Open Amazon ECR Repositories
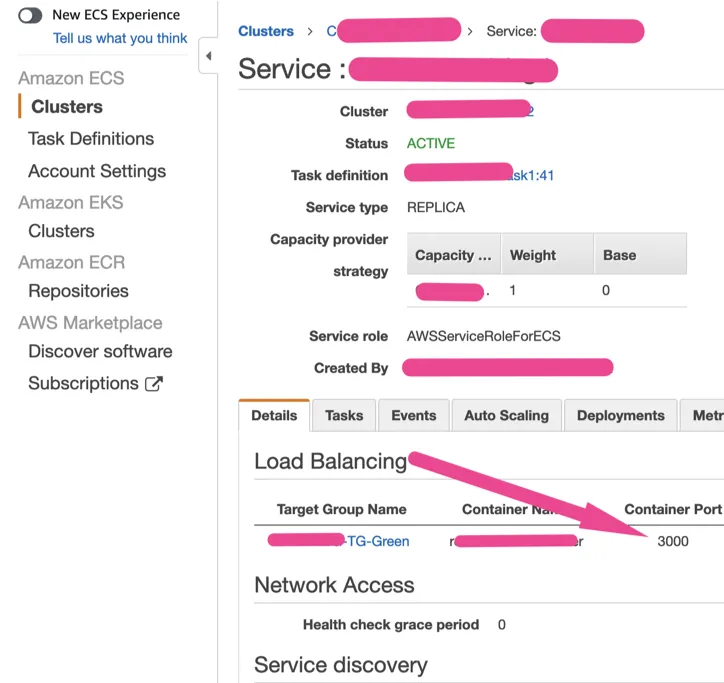 tap(78, 291)
